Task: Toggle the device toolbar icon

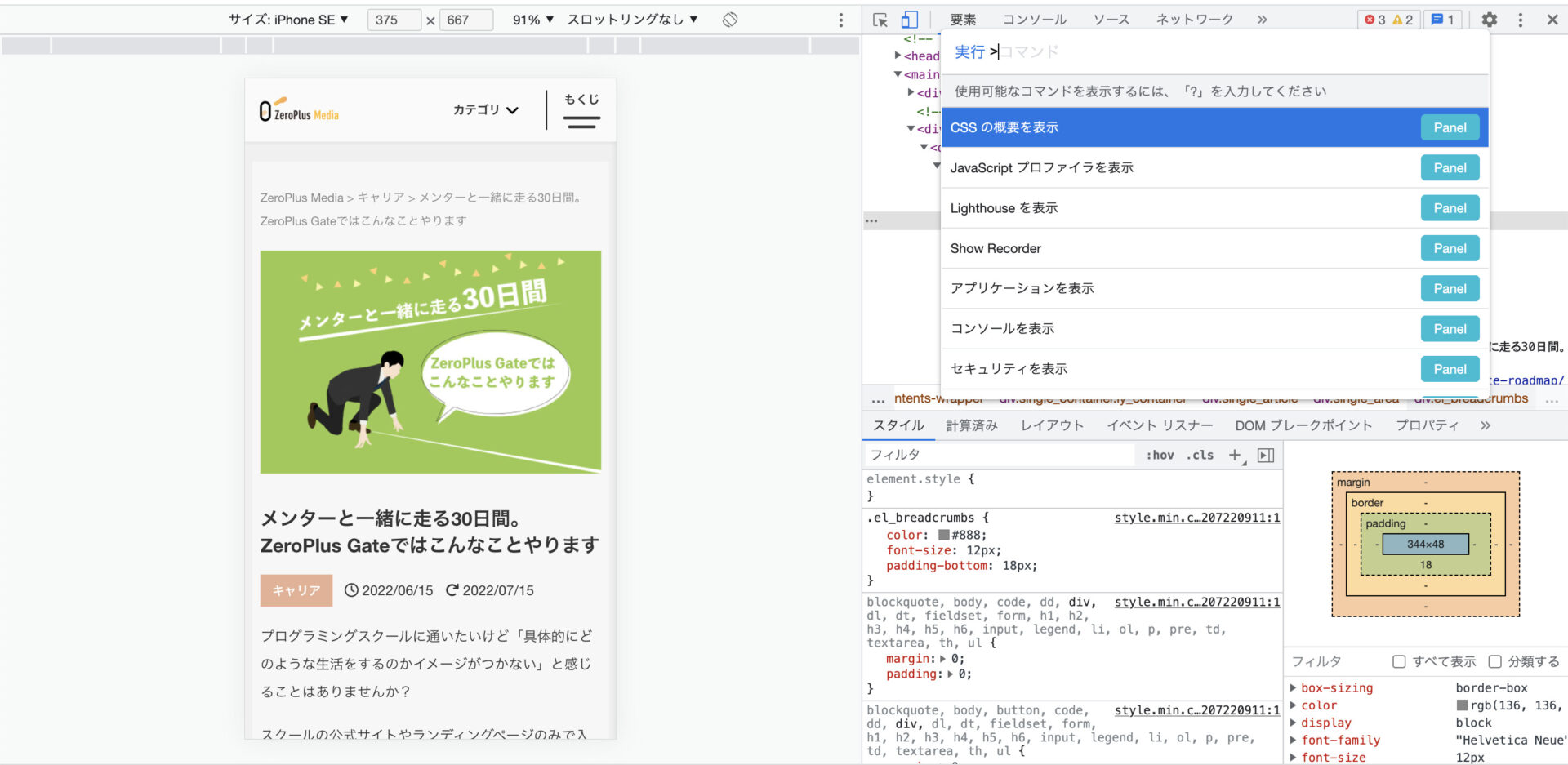Action: pos(910,20)
